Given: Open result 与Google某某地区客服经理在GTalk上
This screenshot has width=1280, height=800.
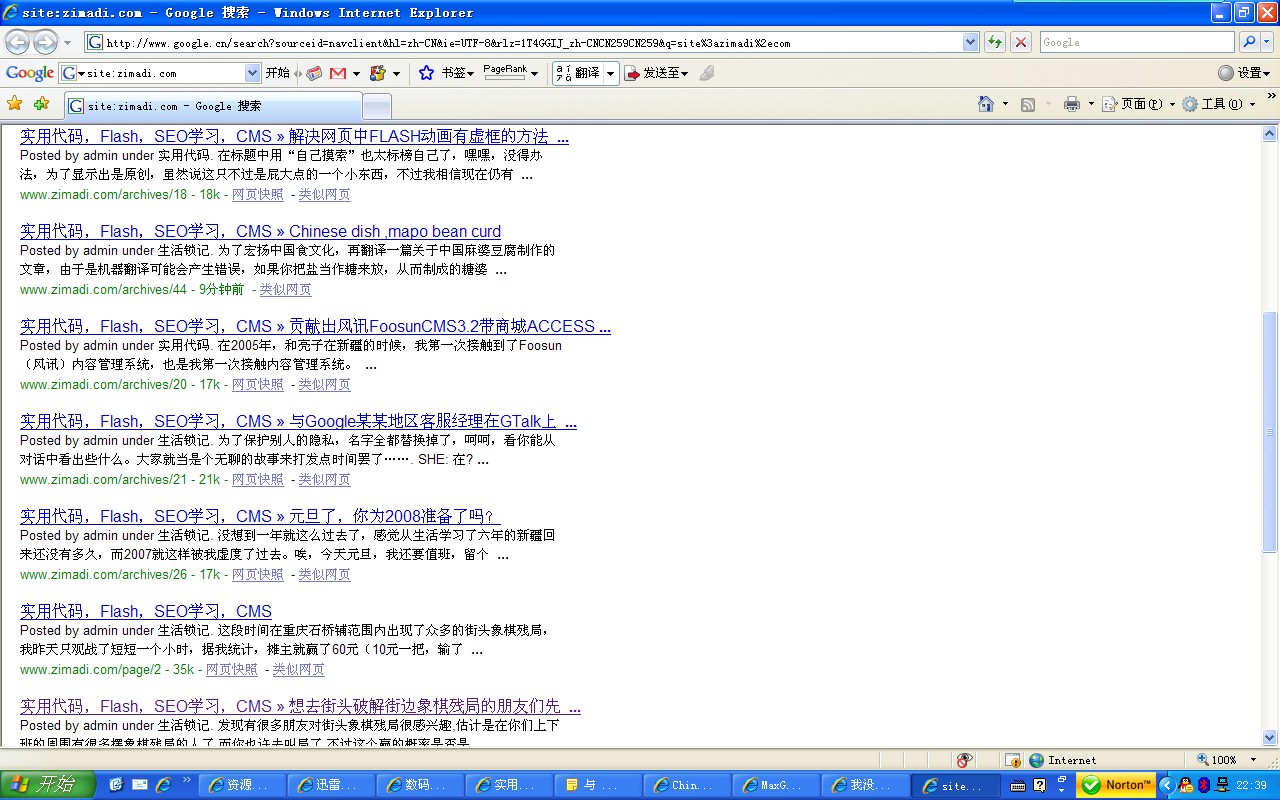Looking at the screenshot, I should tap(298, 422).
